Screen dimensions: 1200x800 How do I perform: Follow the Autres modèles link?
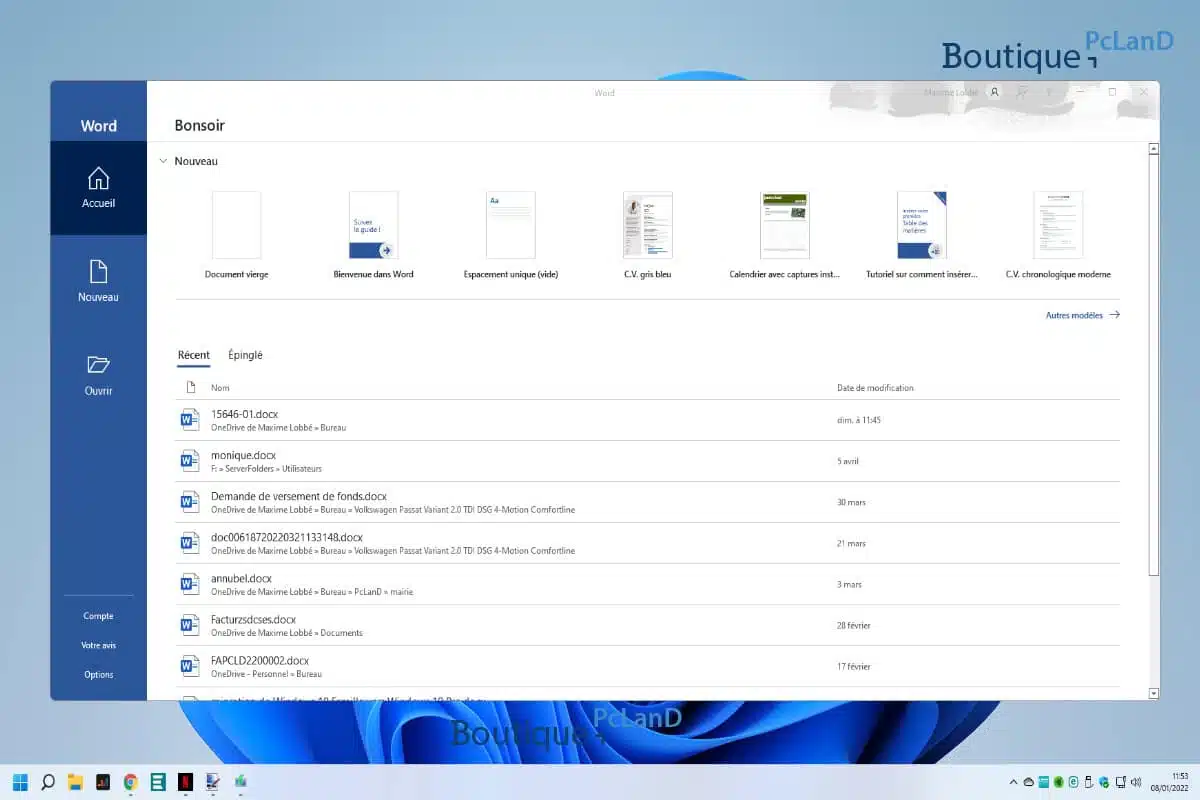1082,315
